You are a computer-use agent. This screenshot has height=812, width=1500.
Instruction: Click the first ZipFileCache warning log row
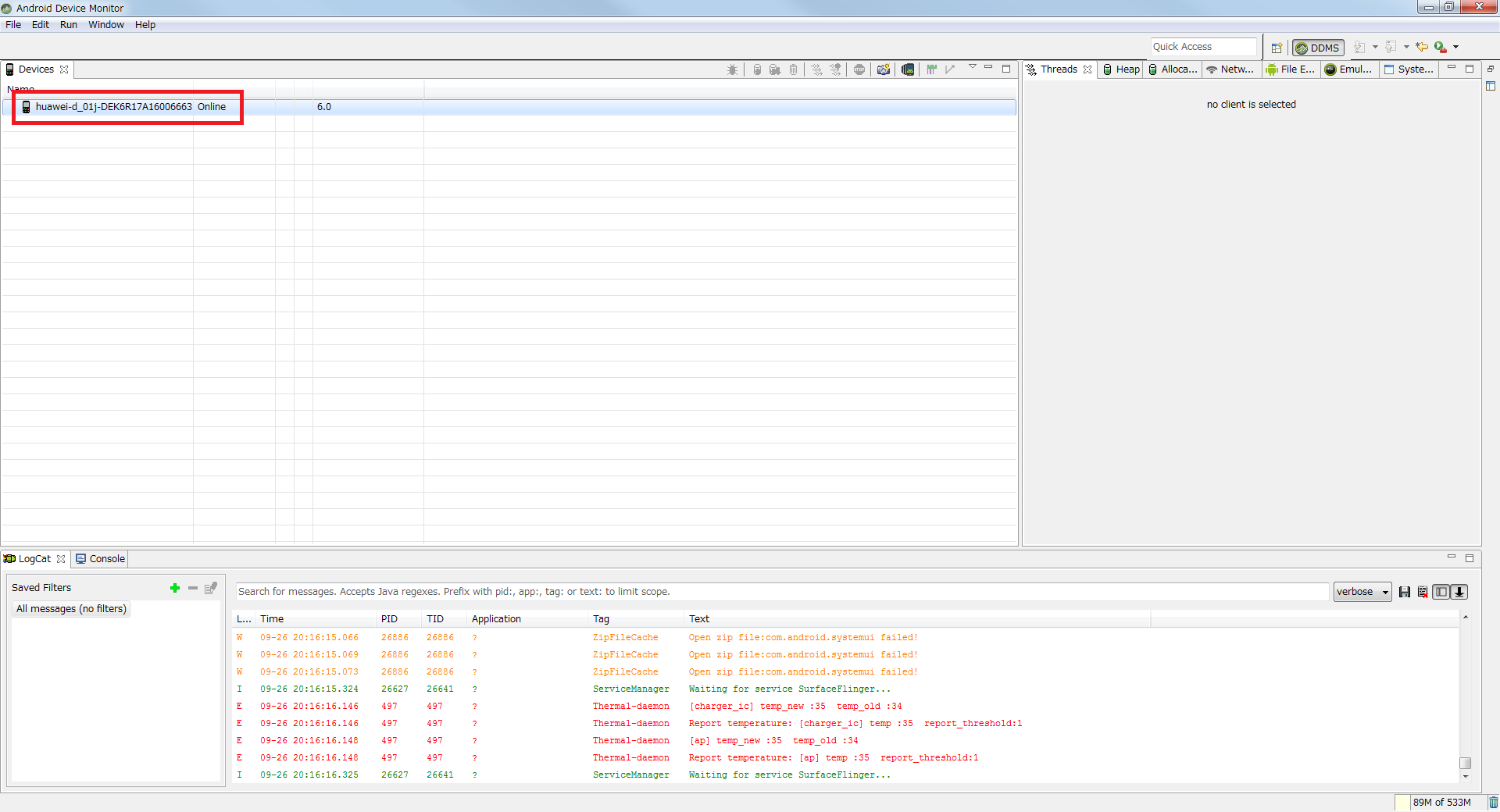846,637
